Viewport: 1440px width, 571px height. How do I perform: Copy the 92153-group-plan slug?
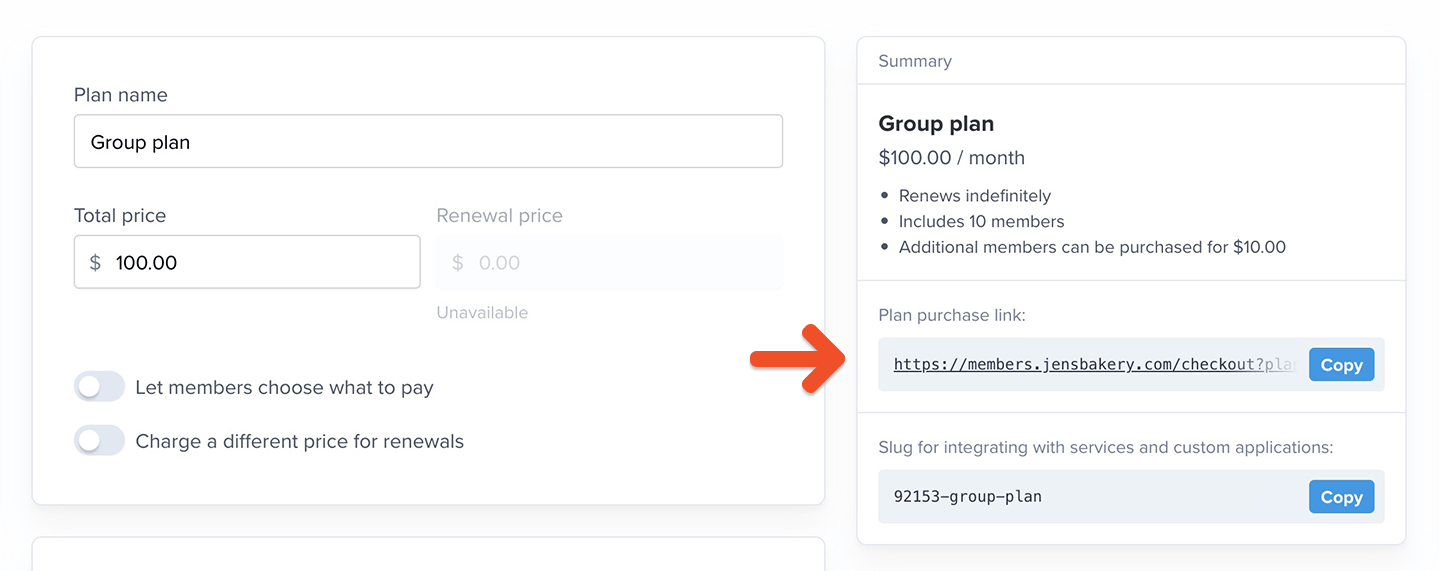point(1341,497)
